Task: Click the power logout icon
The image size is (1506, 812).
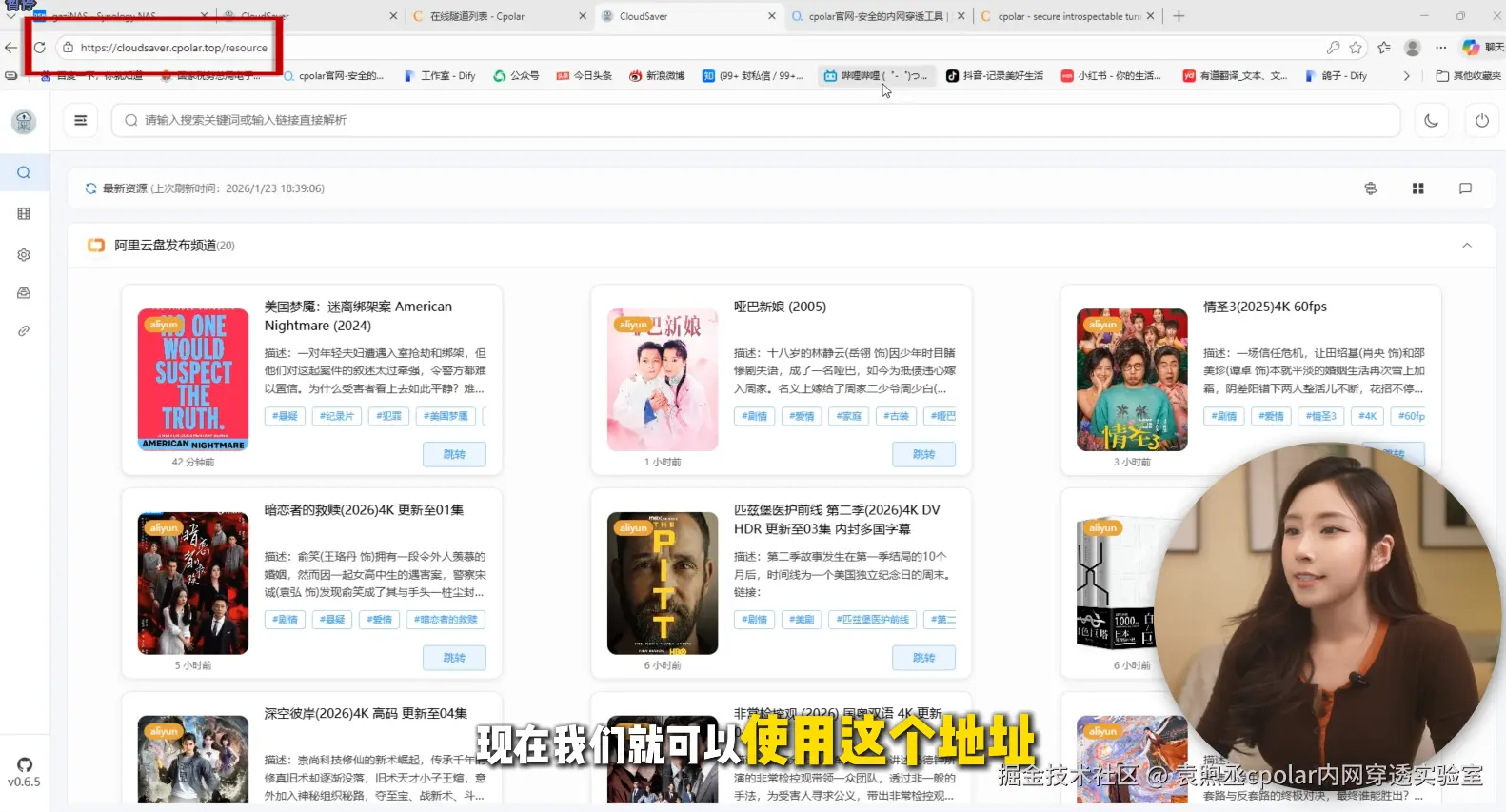Action: (x=1481, y=121)
